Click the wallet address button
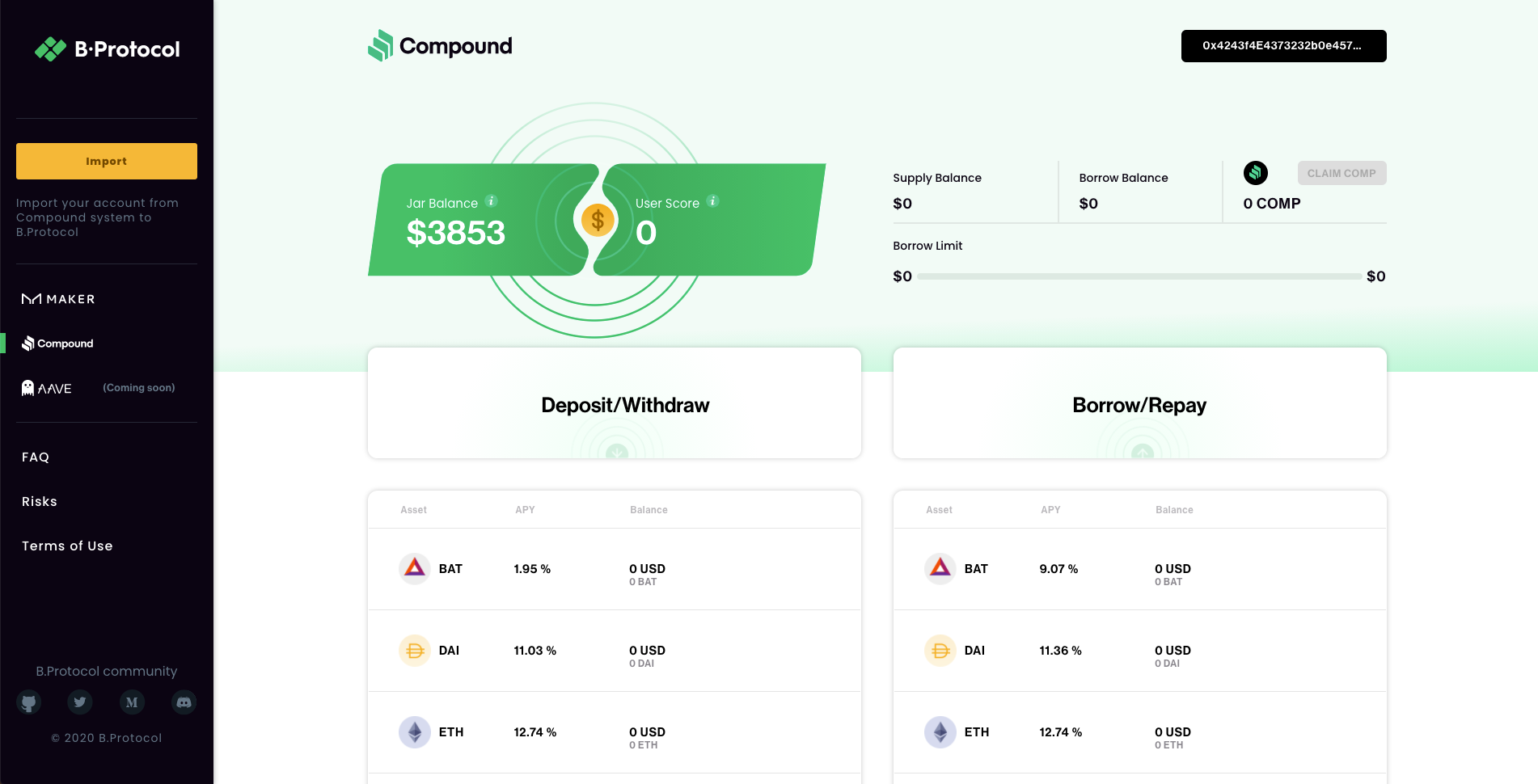The width and height of the screenshot is (1538, 784). click(1283, 46)
